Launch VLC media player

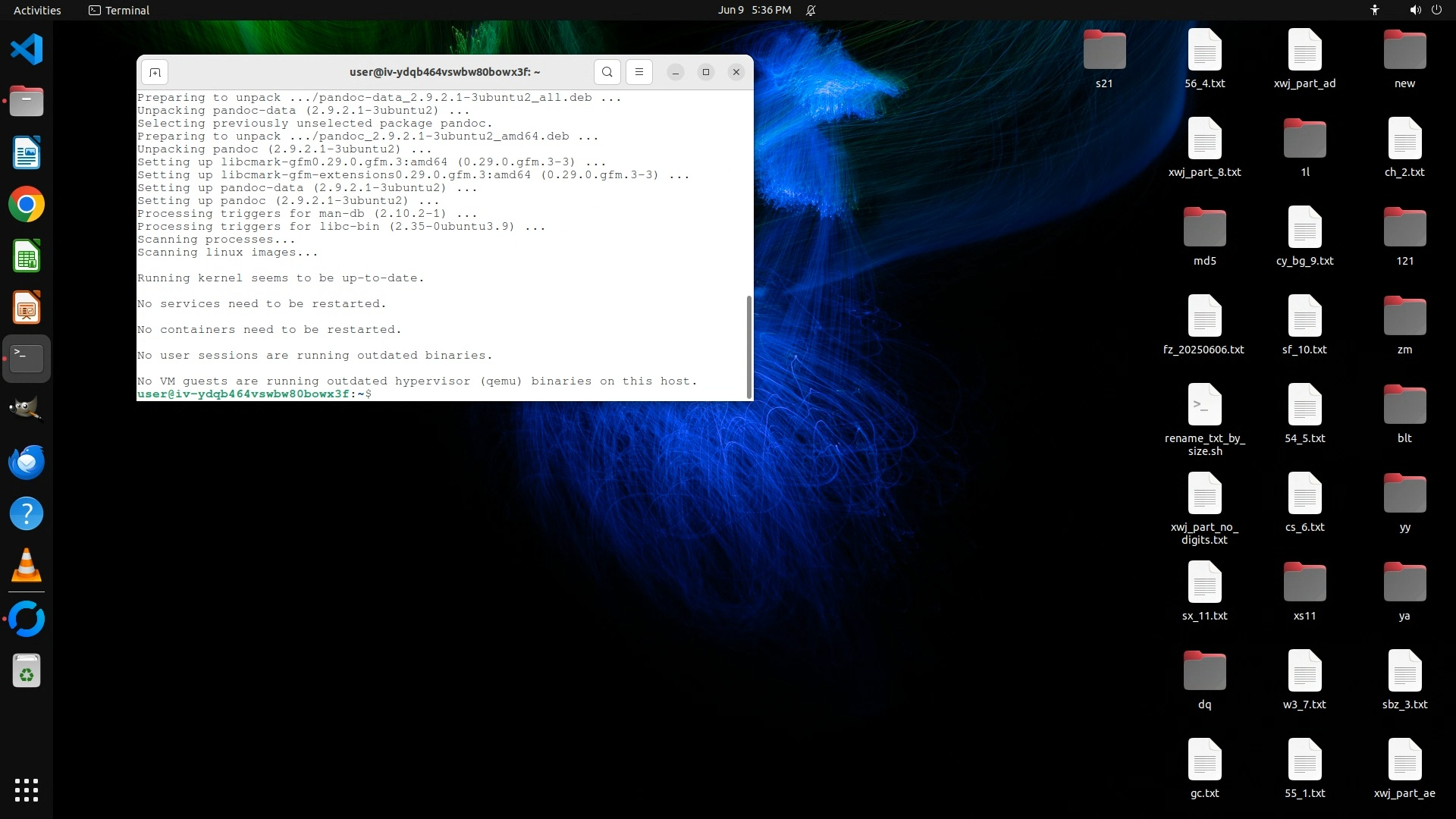tap(27, 566)
